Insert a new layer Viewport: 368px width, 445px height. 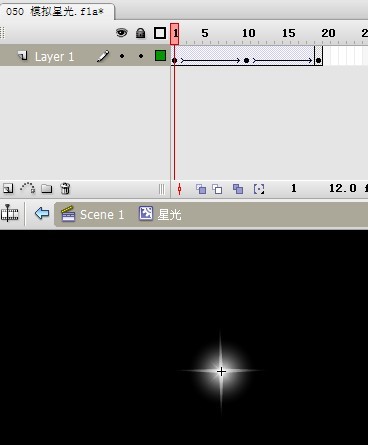click(8, 189)
